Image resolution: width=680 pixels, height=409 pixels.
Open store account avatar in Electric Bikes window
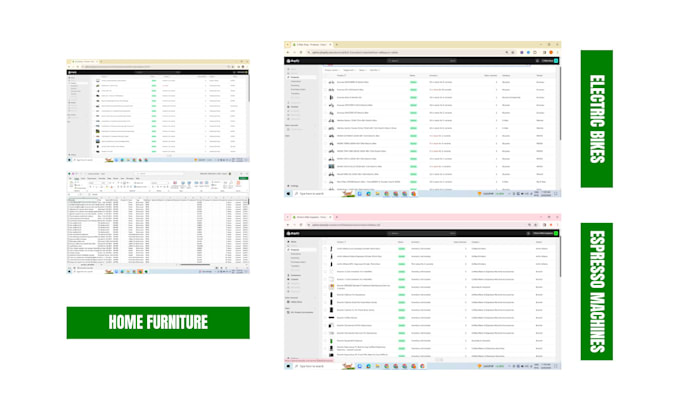556,61
